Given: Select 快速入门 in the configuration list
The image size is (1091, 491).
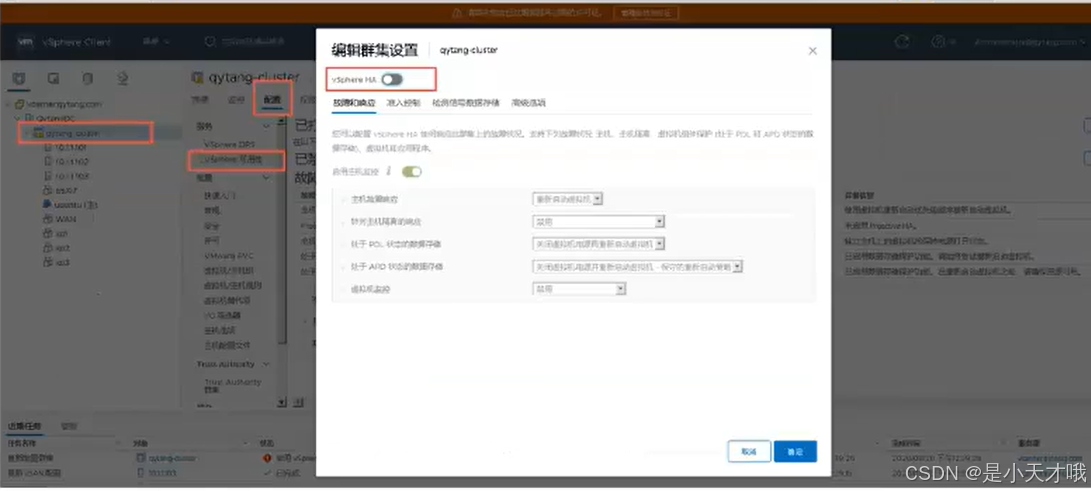Looking at the screenshot, I should pyautogui.click(x=220, y=195).
